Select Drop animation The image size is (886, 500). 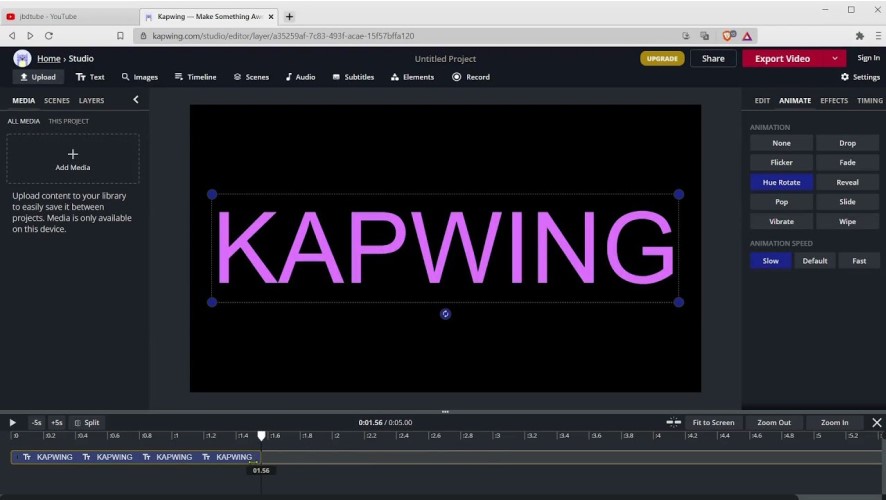(x=847, y=143)
